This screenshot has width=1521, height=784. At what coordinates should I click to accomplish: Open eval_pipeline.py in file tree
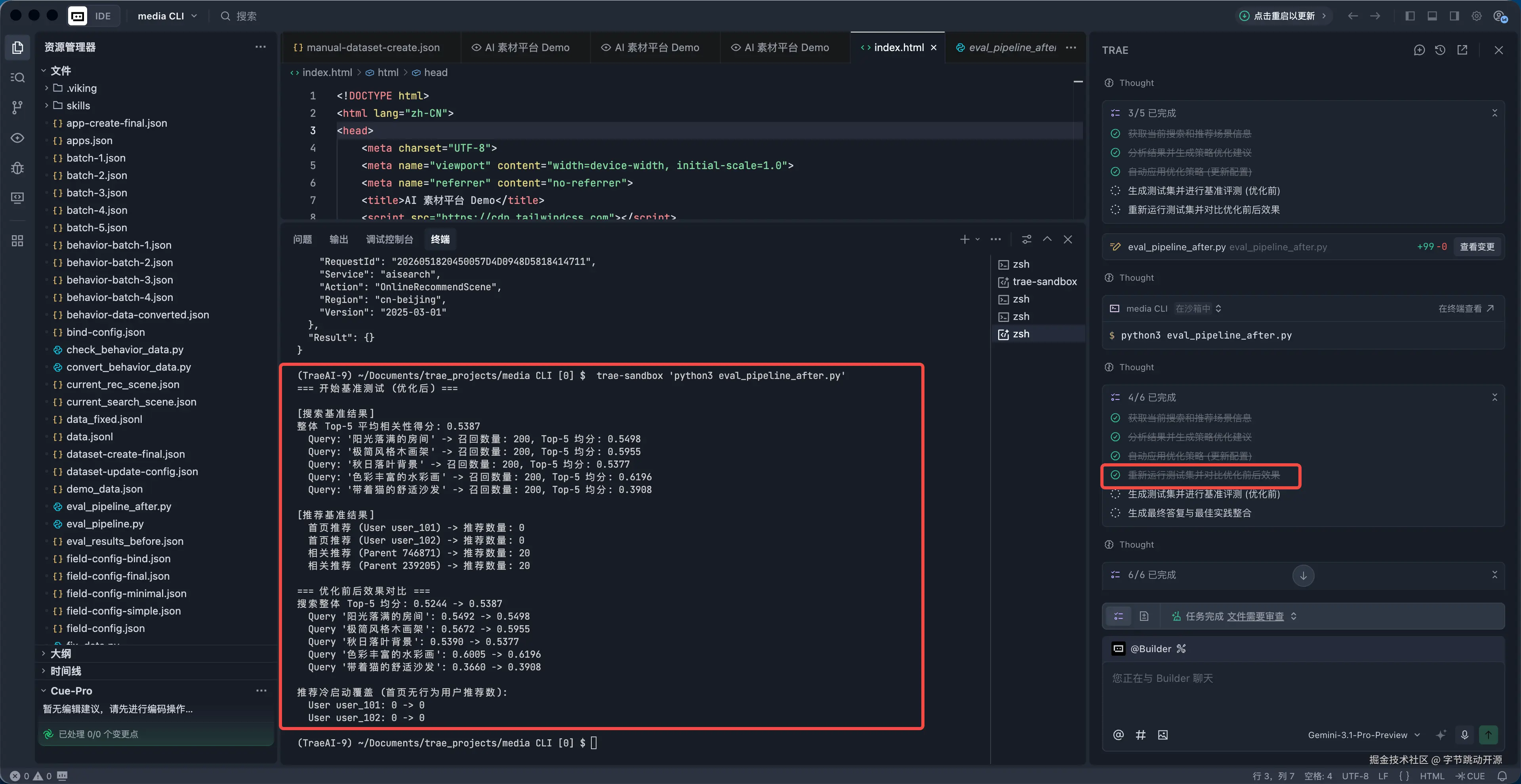[105, 523]
